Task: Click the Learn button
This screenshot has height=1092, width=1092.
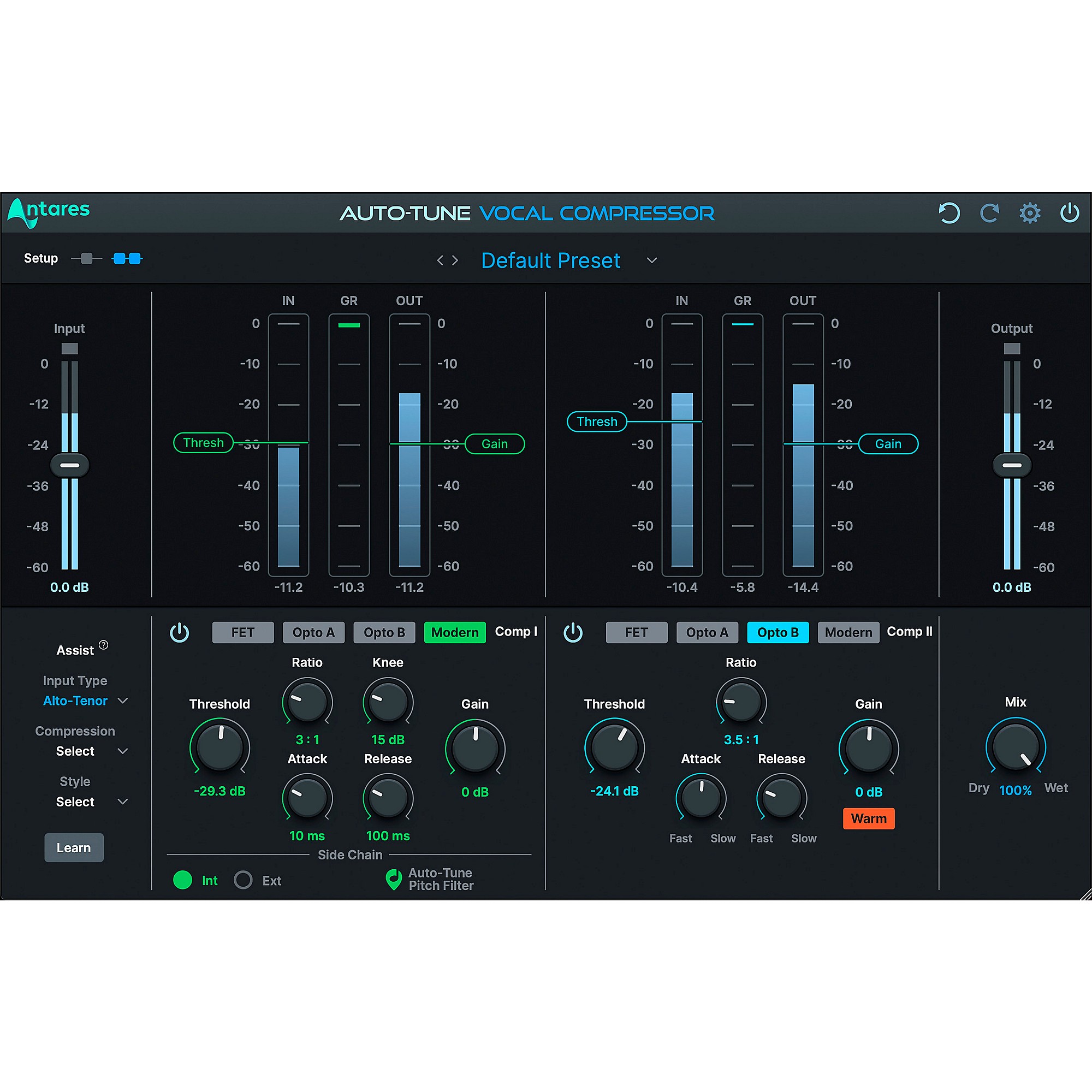Action: 74,848
